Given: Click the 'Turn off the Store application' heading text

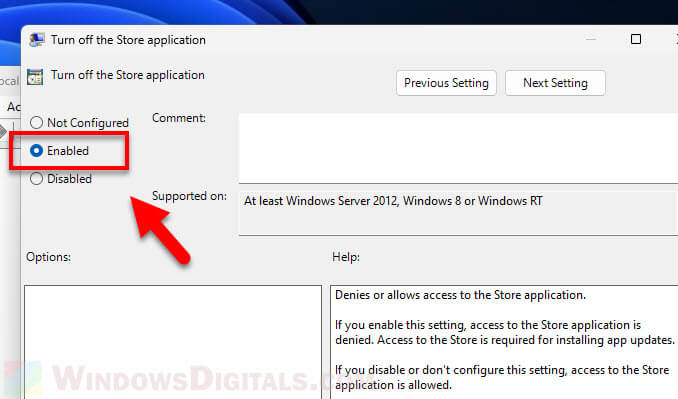Looking at the screenshot, I should pyautogui.click(x=128, y=75).
